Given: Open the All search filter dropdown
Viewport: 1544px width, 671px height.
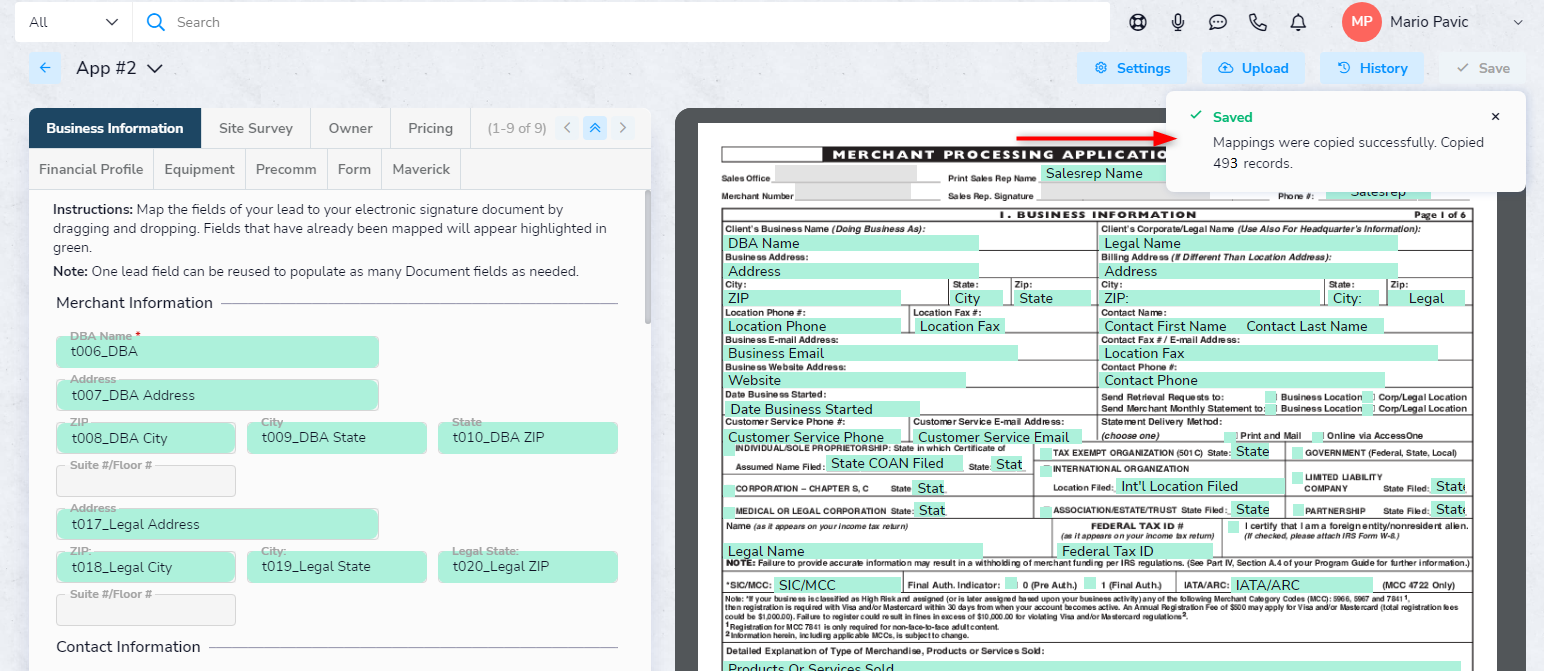Looking at the screenshot, I should [x=74, y=22].
